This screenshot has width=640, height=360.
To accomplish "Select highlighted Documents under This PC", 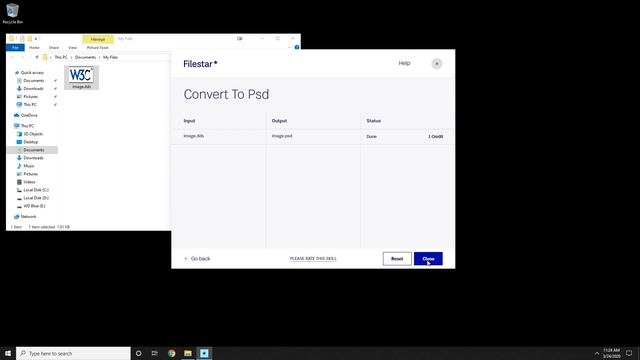I will pyautogui.click(x=33, y=150).
